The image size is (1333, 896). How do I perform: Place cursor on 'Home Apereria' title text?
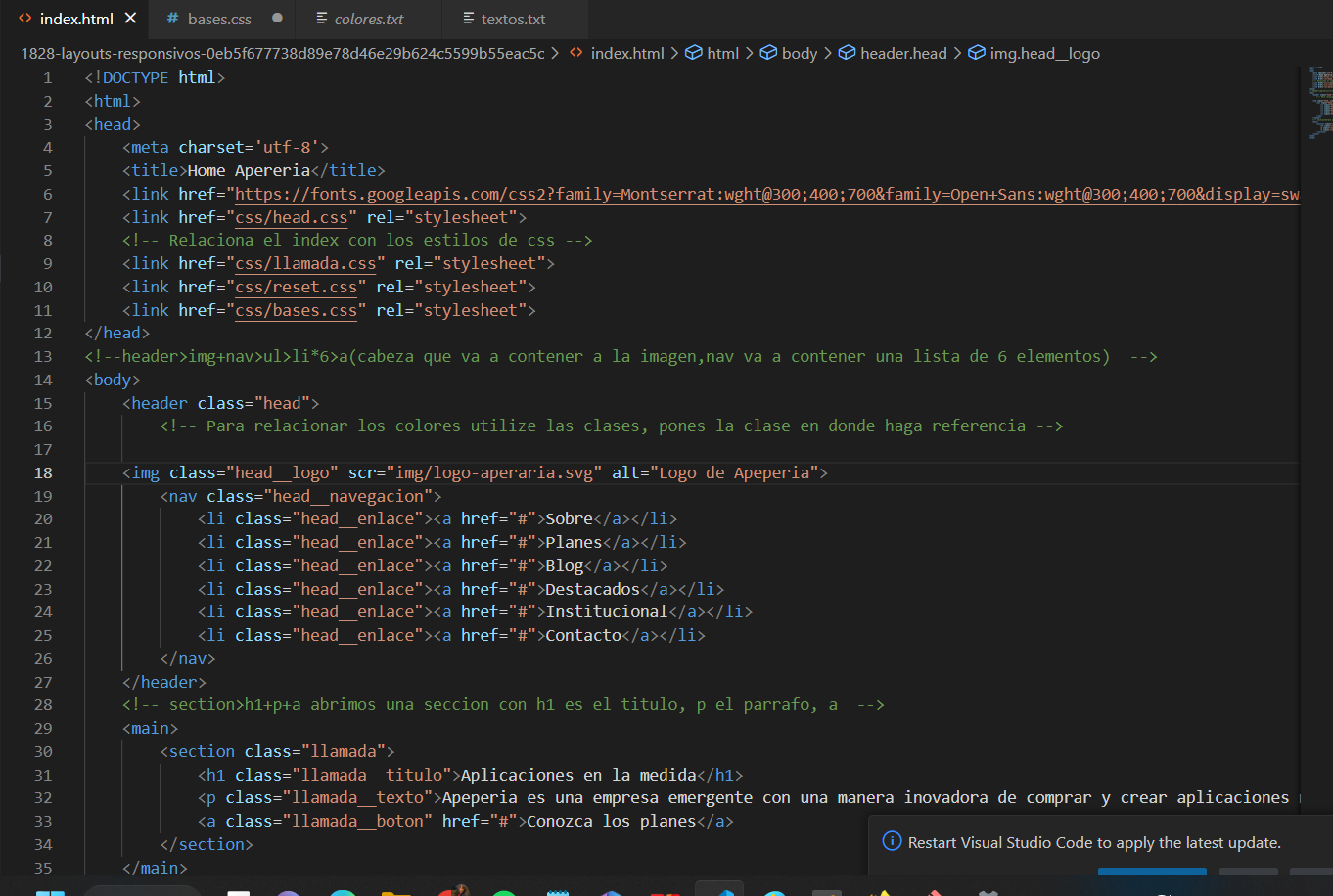[x=249, y=170]
